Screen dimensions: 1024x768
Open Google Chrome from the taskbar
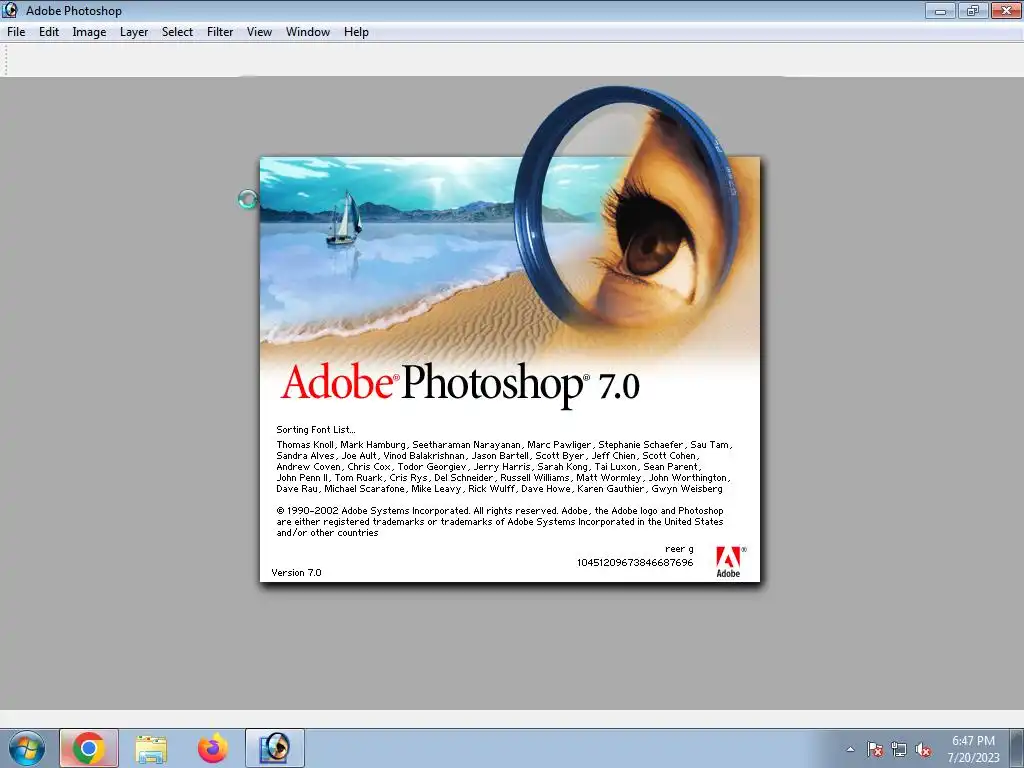tap(89, 748)
